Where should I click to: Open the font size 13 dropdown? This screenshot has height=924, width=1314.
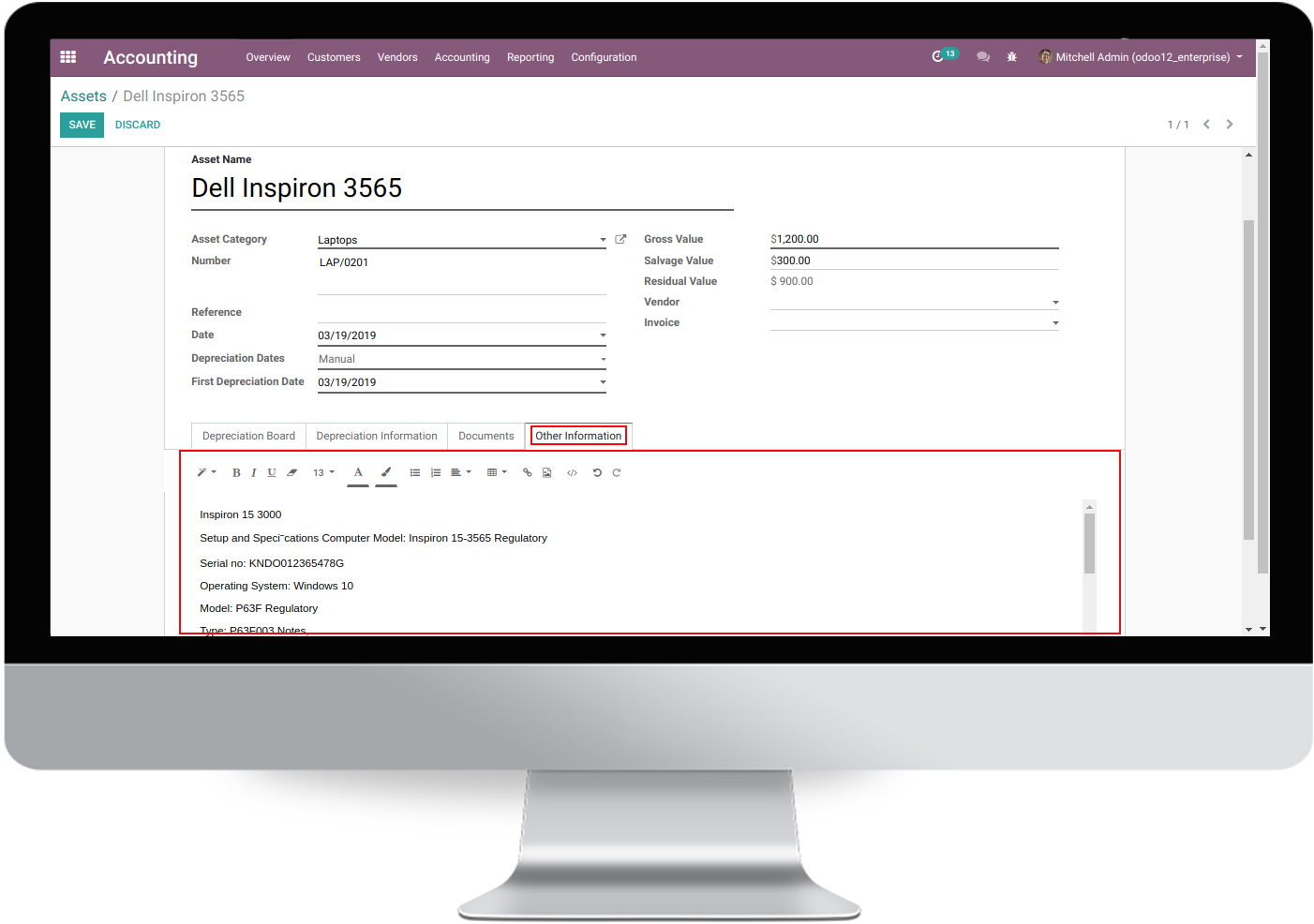(x=323, y=473)
